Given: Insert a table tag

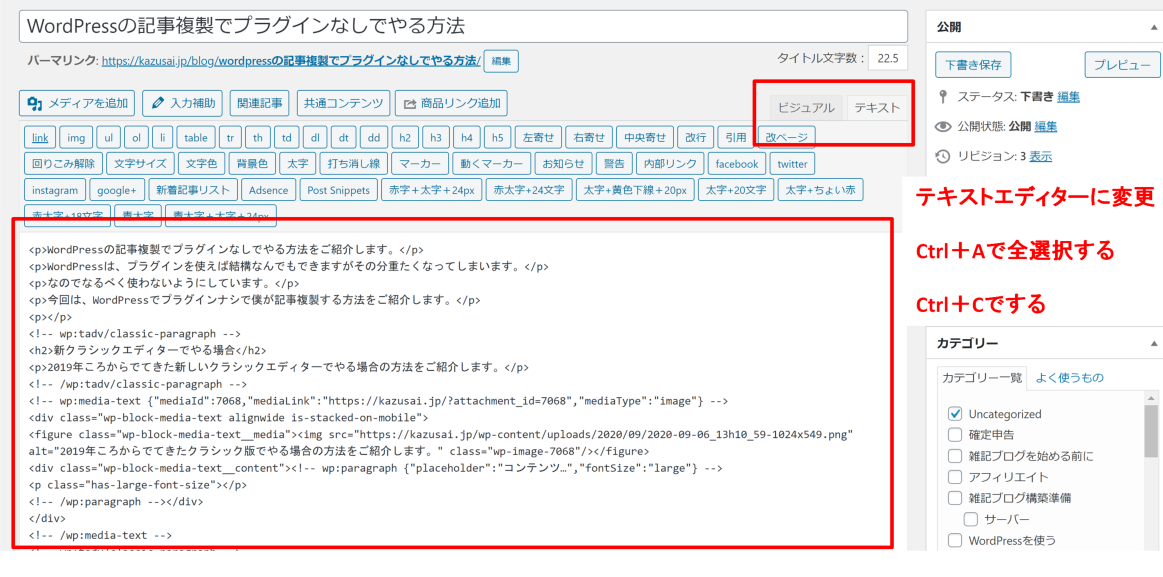Looking at the screenshot, I should 196,138.
